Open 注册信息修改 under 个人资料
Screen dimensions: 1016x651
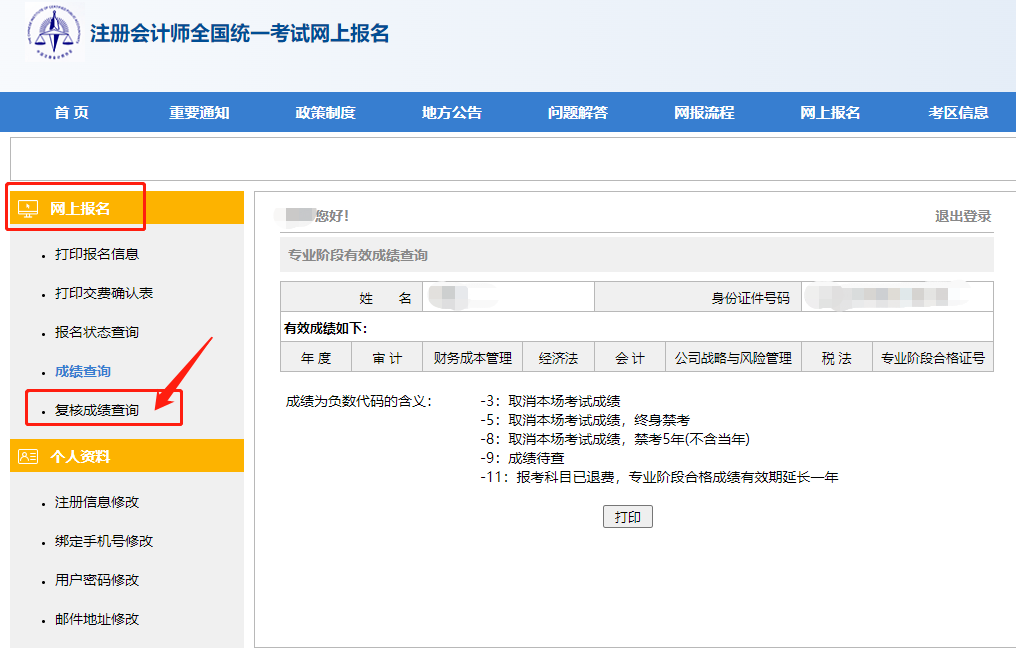pyautogui.click(x=97, y=502)
